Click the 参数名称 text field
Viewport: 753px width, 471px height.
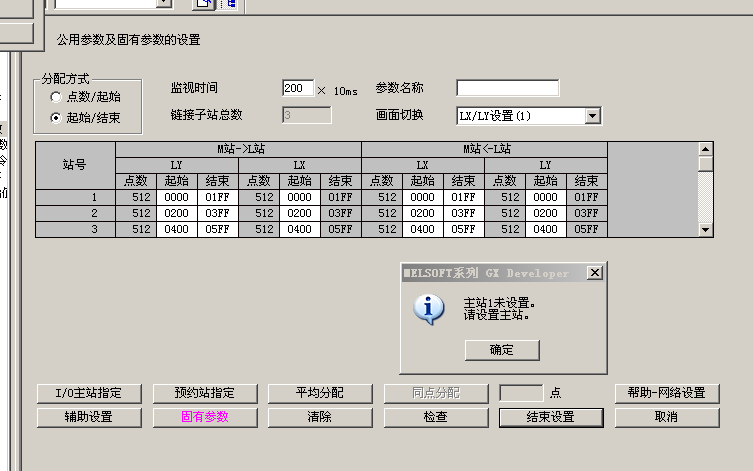(507, 89)
